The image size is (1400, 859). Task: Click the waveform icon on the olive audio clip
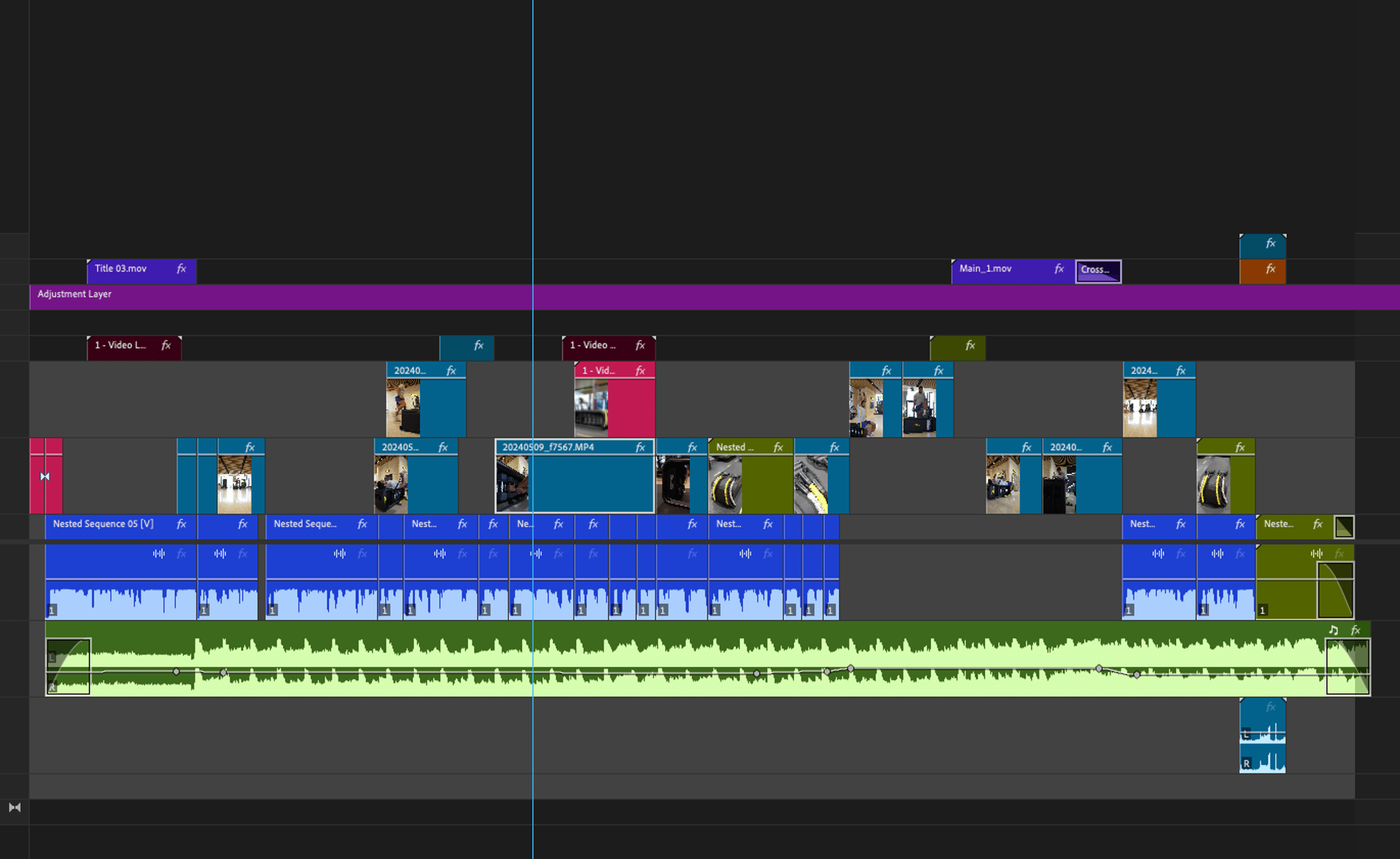coord(1316,554)
